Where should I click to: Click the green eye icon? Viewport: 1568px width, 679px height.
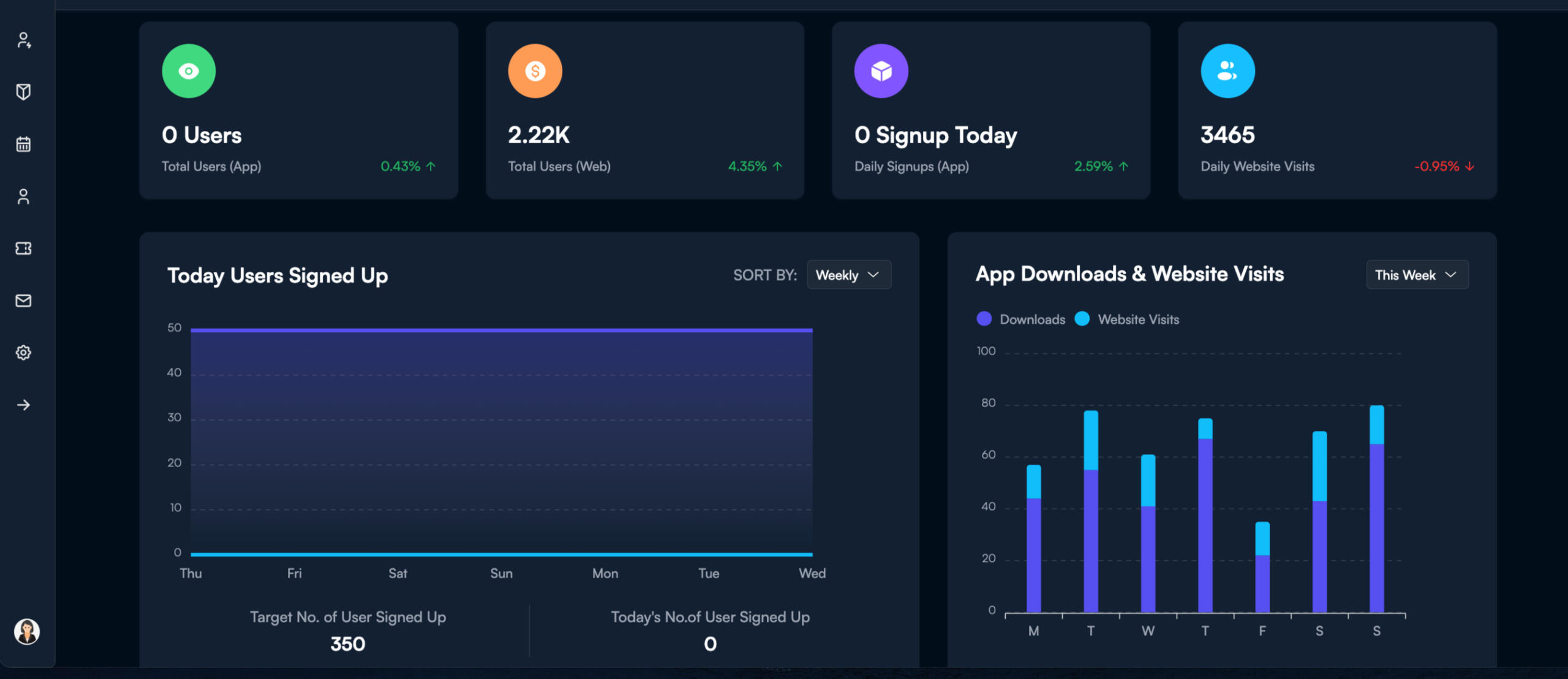coord(189,71)
